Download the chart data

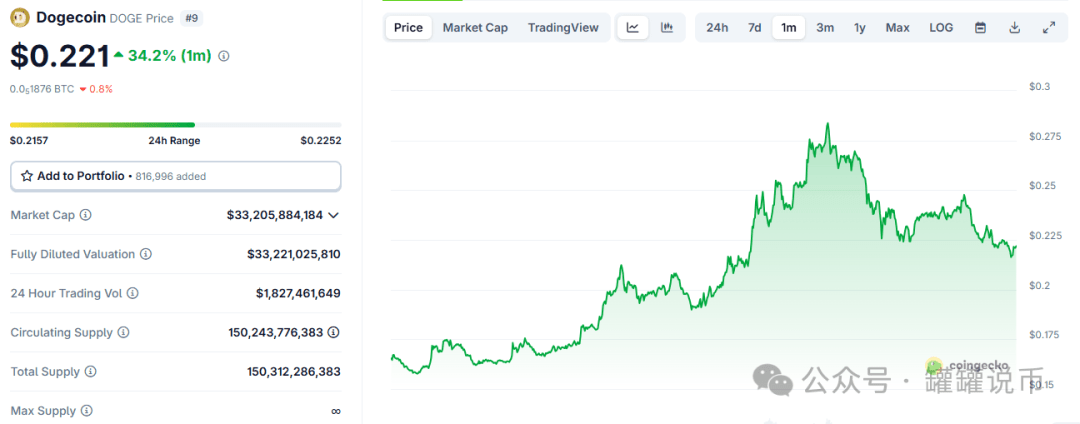pos(1015,28)
